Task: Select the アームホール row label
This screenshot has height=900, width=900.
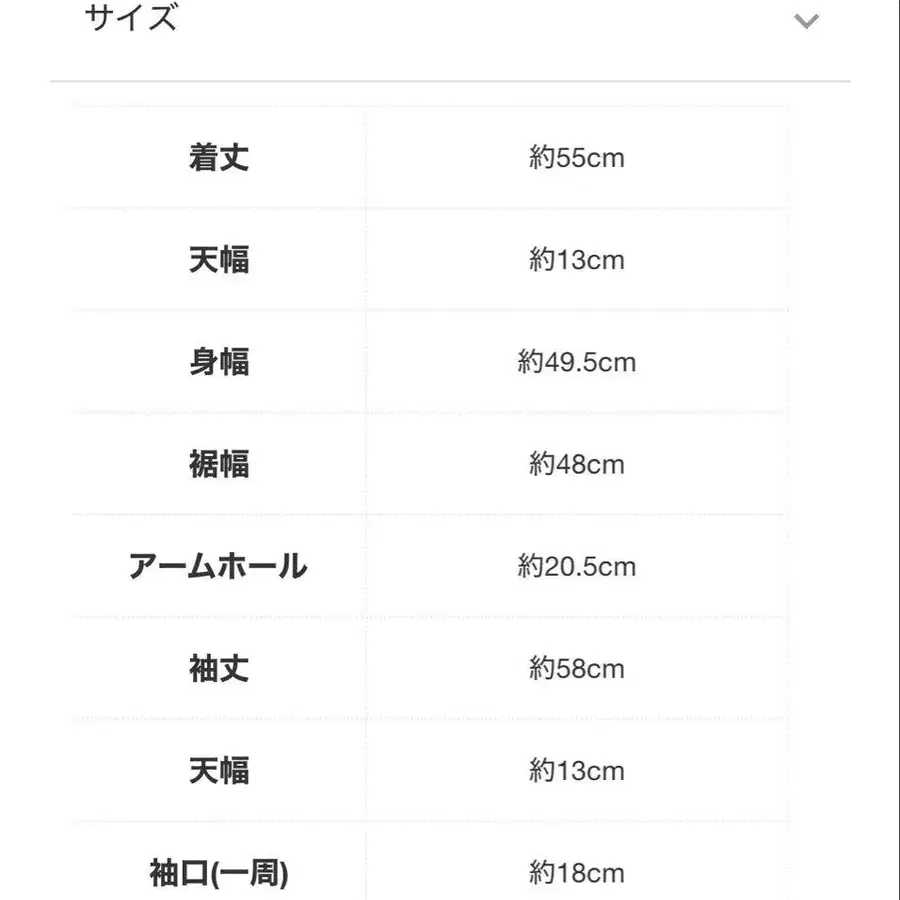Action: click(219, 566)
